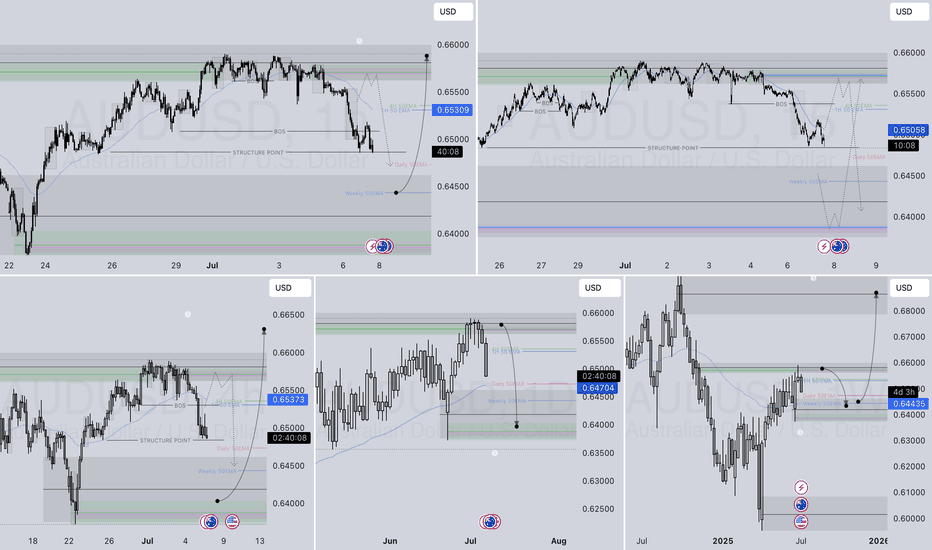The height and width of the screenshot is (550, 932).
Task: Open USD currency selector on top-right chart
Action: click(909, 12)
